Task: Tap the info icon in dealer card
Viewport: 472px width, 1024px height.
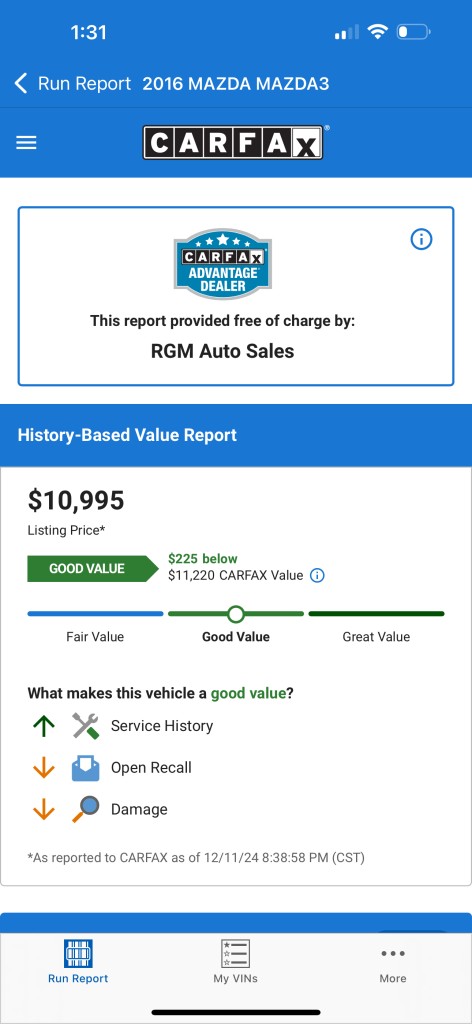Action: (421, 240)
